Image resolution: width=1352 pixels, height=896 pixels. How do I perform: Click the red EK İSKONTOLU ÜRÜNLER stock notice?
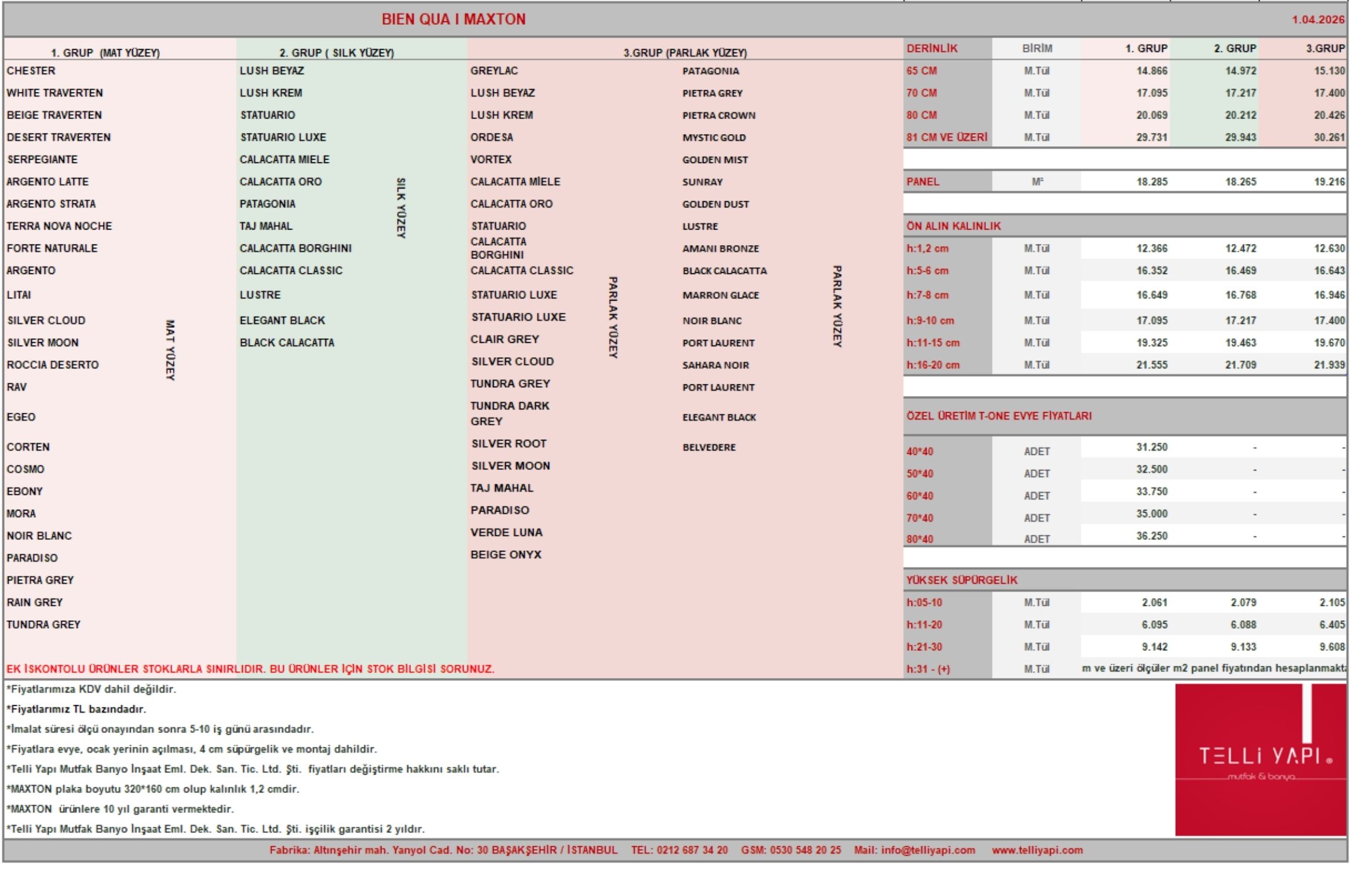tap(250, 669)
